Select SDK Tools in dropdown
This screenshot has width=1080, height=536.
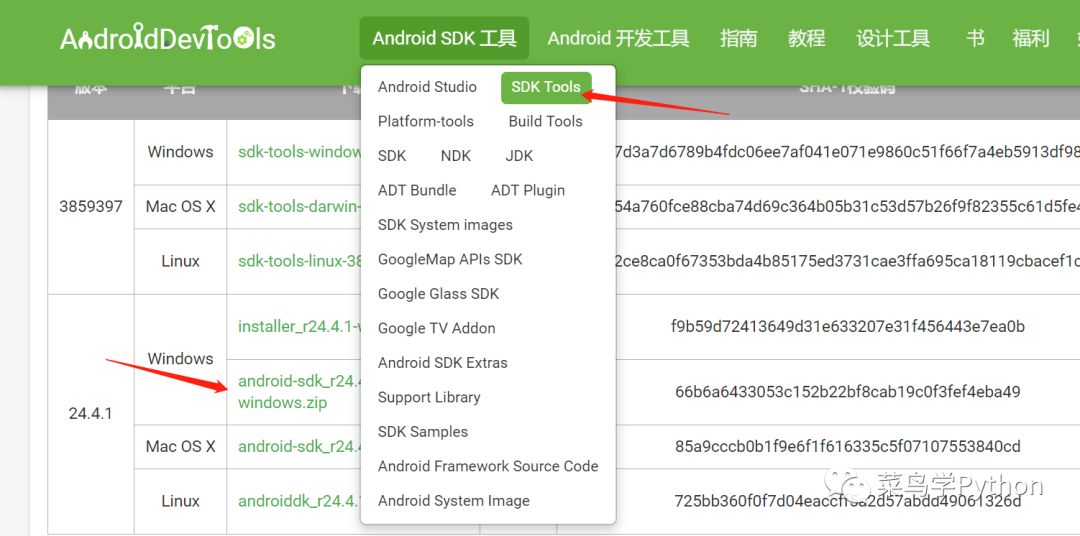[546, 87]
